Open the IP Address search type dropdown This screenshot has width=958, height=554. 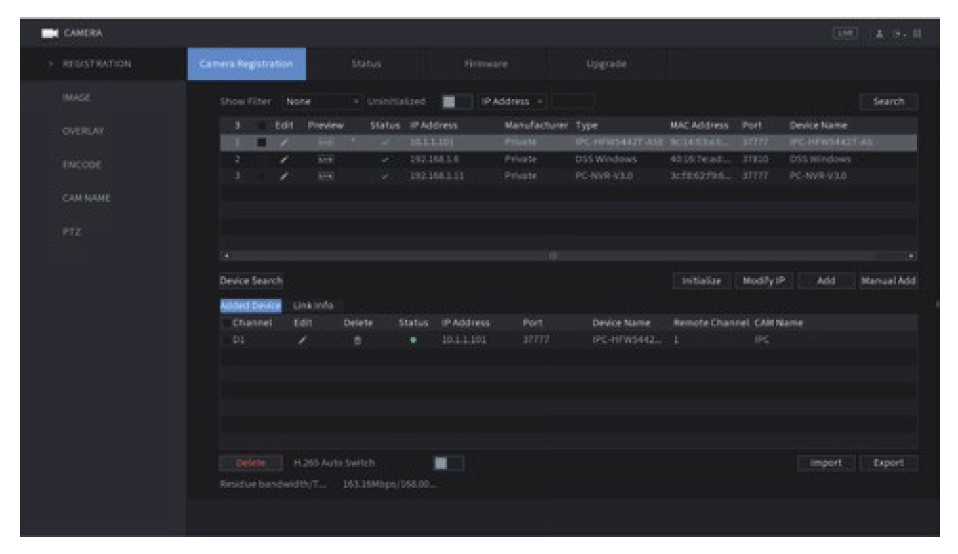click(512, 101)
